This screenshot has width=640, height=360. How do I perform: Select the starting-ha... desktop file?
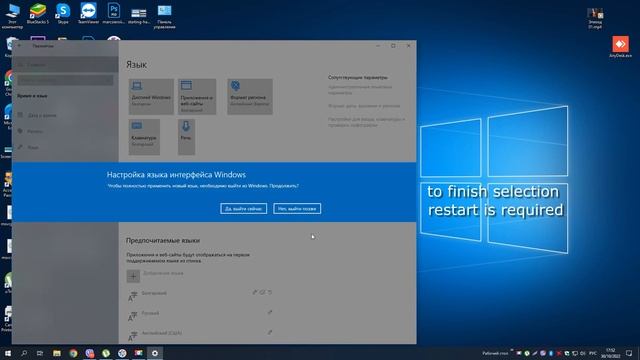point(139,16)
